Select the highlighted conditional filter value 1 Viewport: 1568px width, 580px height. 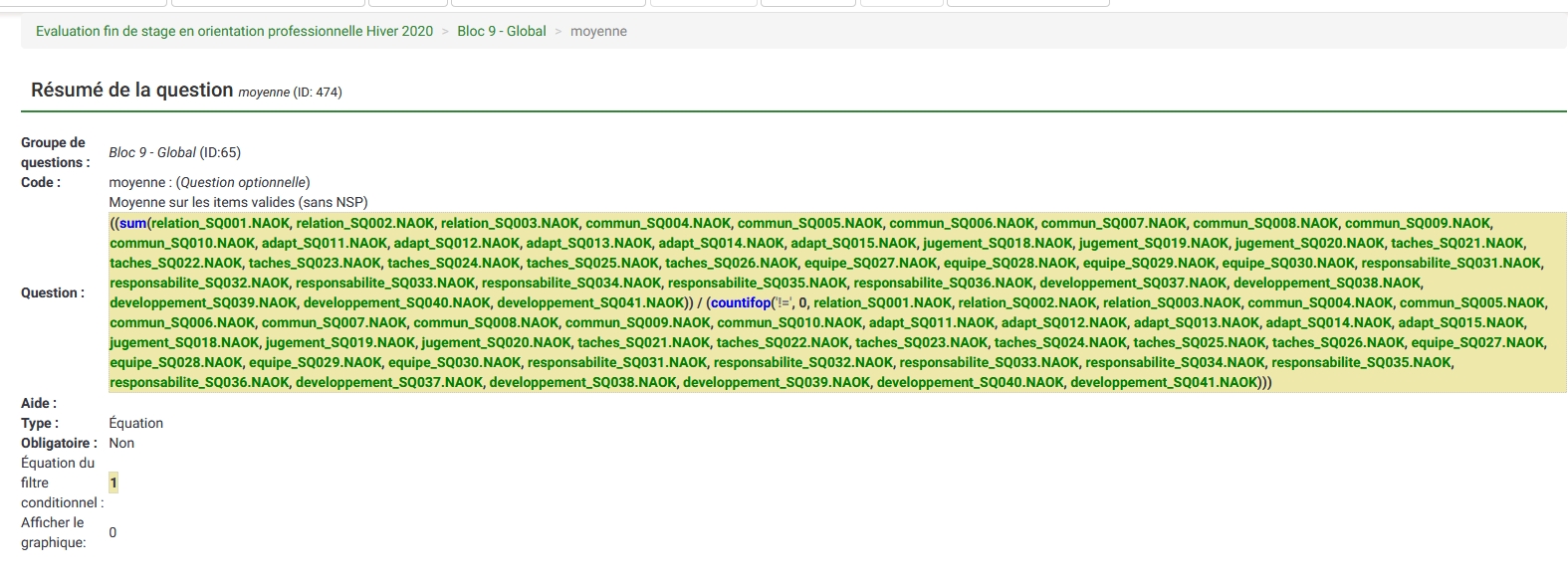pyautogui.click(x=113, y=483)
